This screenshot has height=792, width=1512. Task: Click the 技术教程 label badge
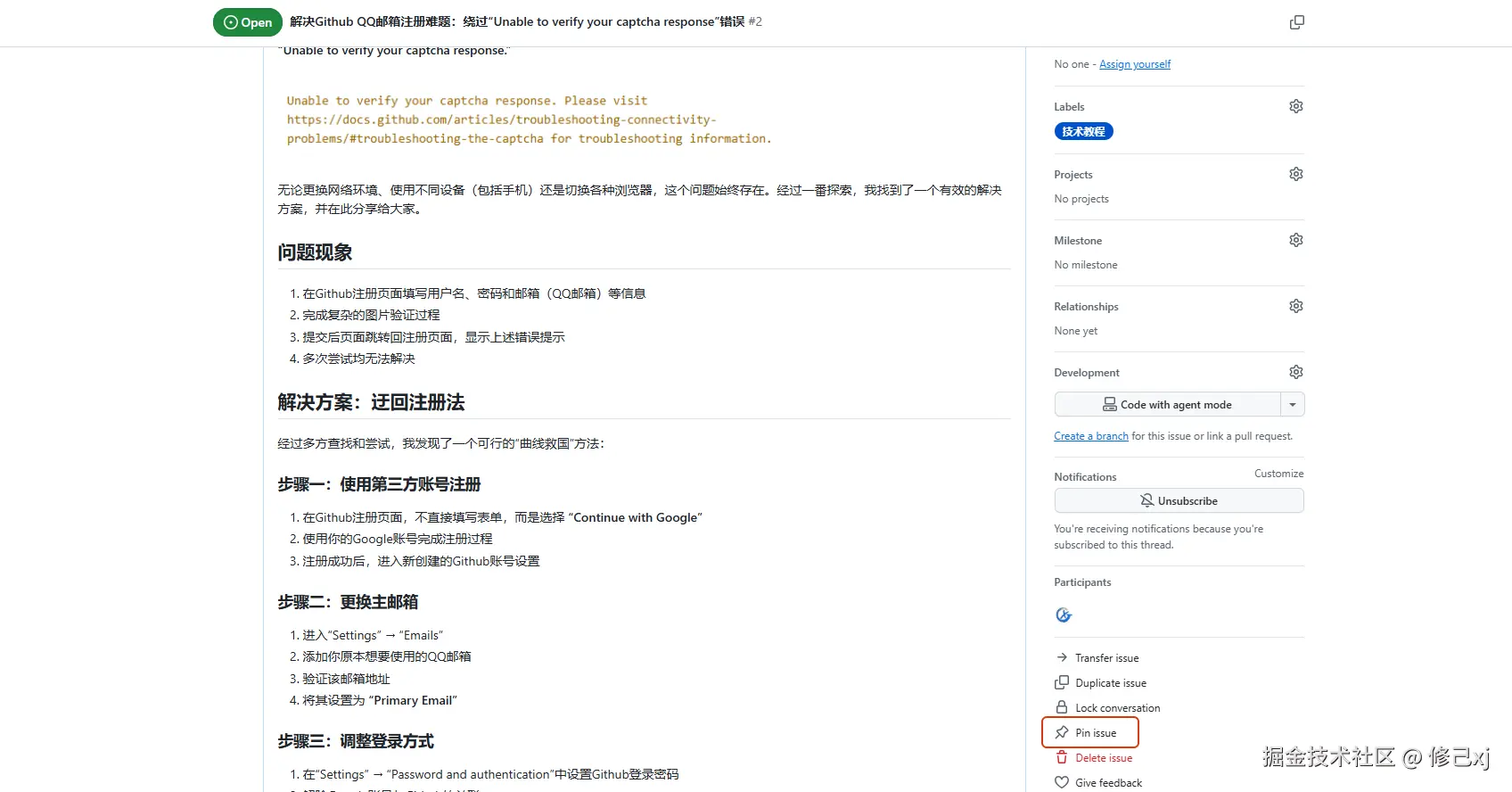pos(1083,131)
